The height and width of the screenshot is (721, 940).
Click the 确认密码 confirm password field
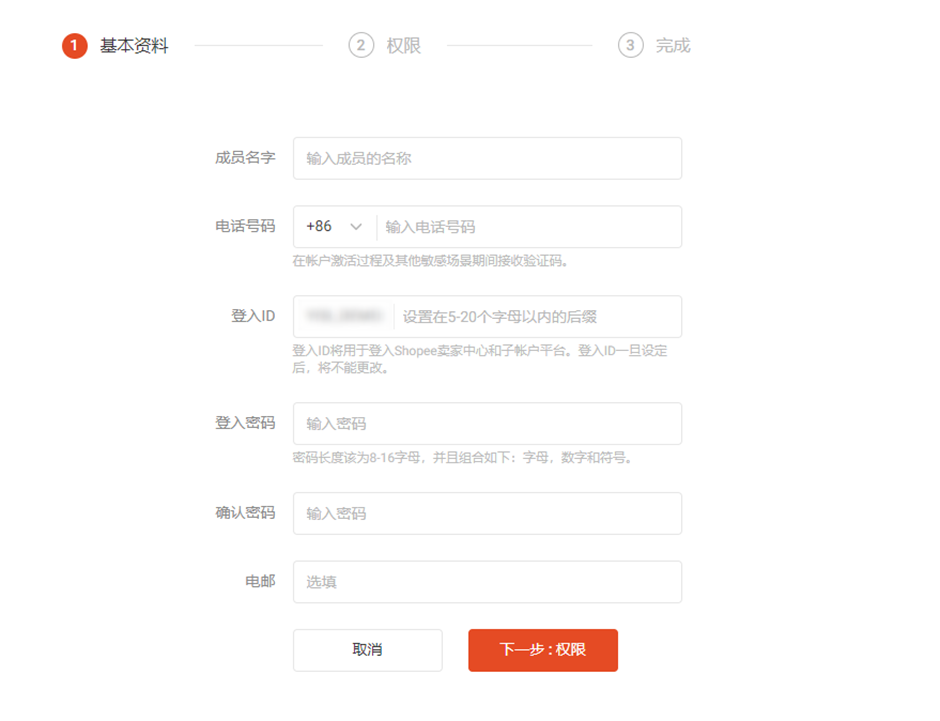coord(487,513)
